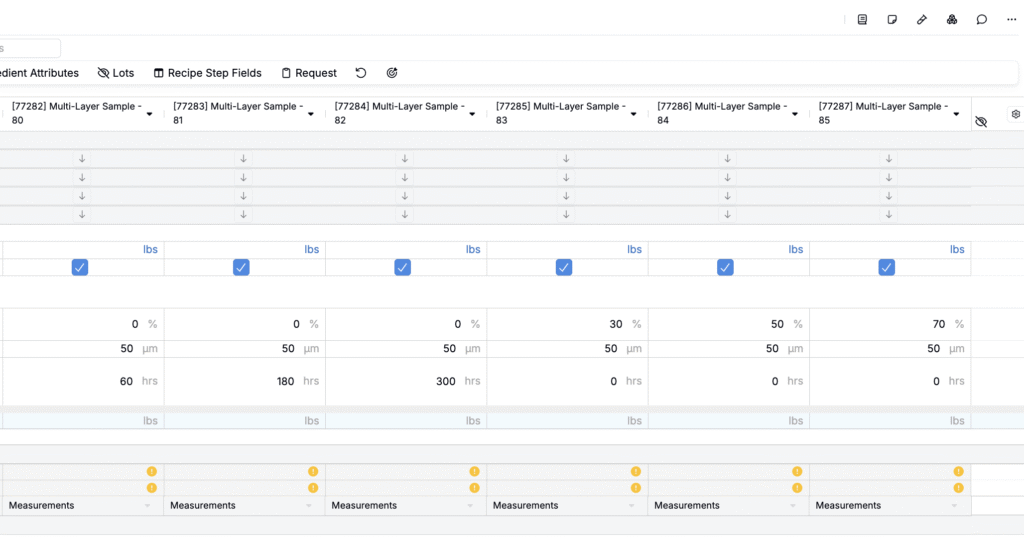The height and width of the screenshot is (548, 1024).
Task: Click the undo arrow in toolbar
Action: pyautogui.click(x=361, y=73)
